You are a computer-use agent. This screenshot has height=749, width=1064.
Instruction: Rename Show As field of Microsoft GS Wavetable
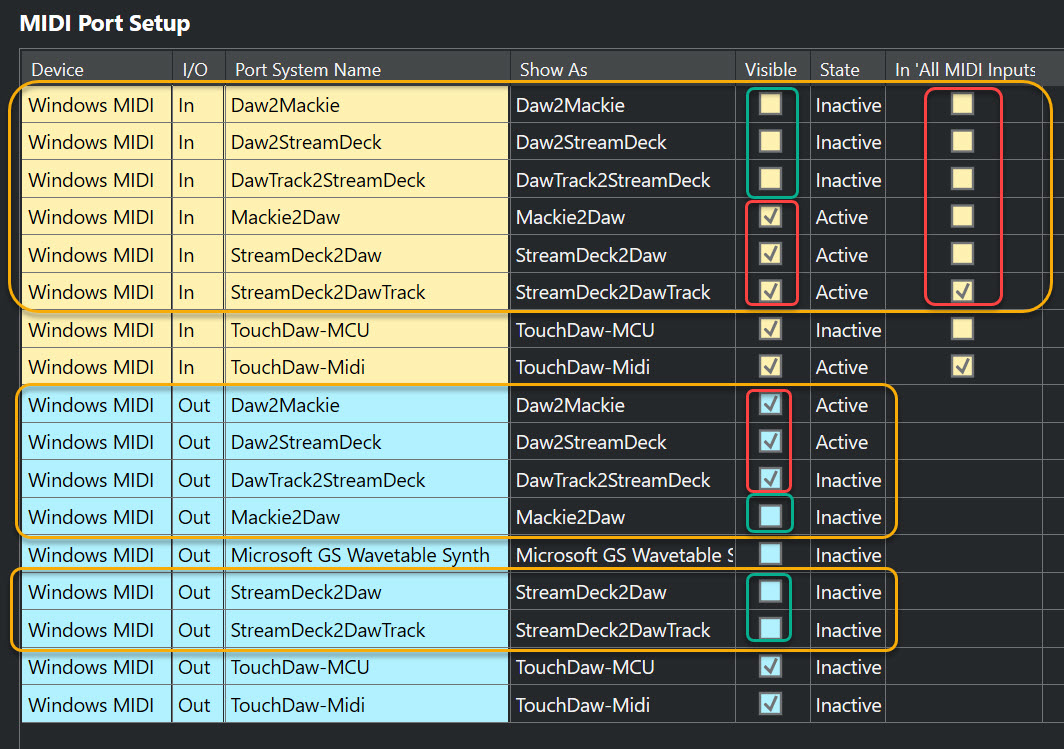coord(620,555)
